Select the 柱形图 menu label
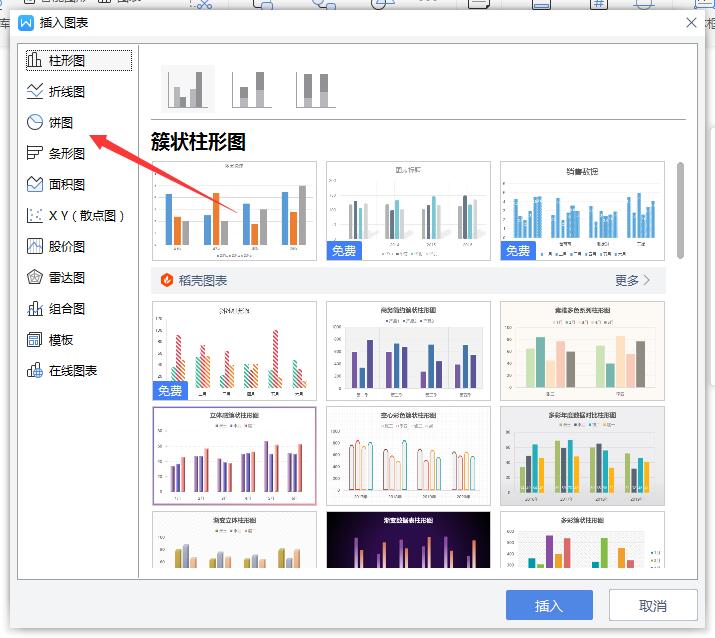The image size is (715, 638). click(x=67, y=61)
